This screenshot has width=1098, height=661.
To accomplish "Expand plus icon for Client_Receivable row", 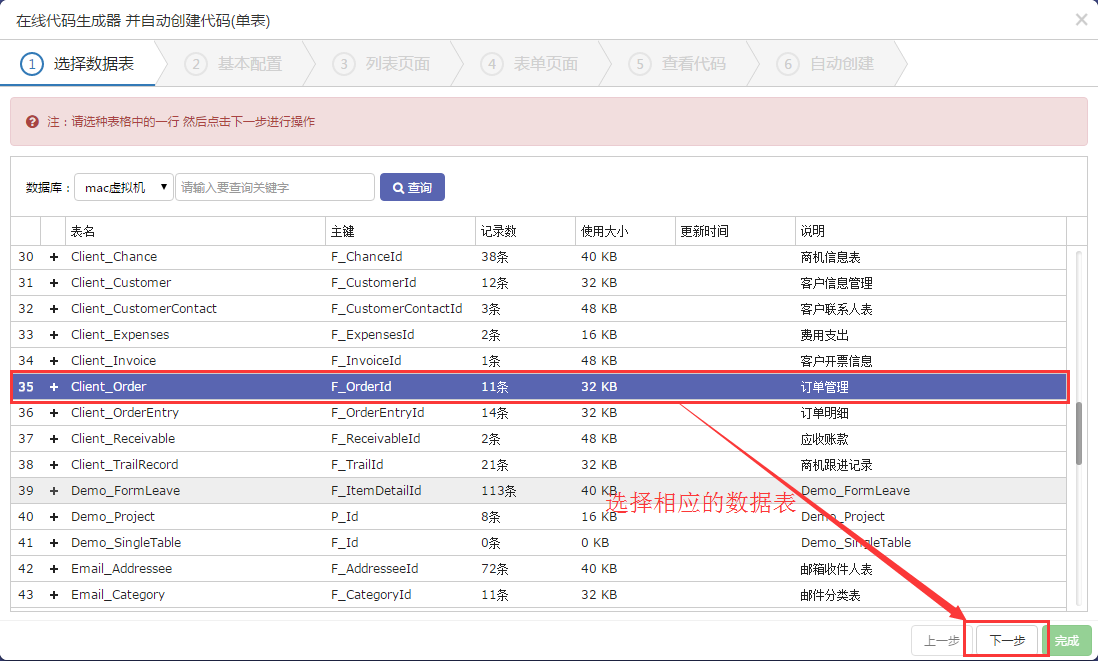I will (x=54, y=439).
